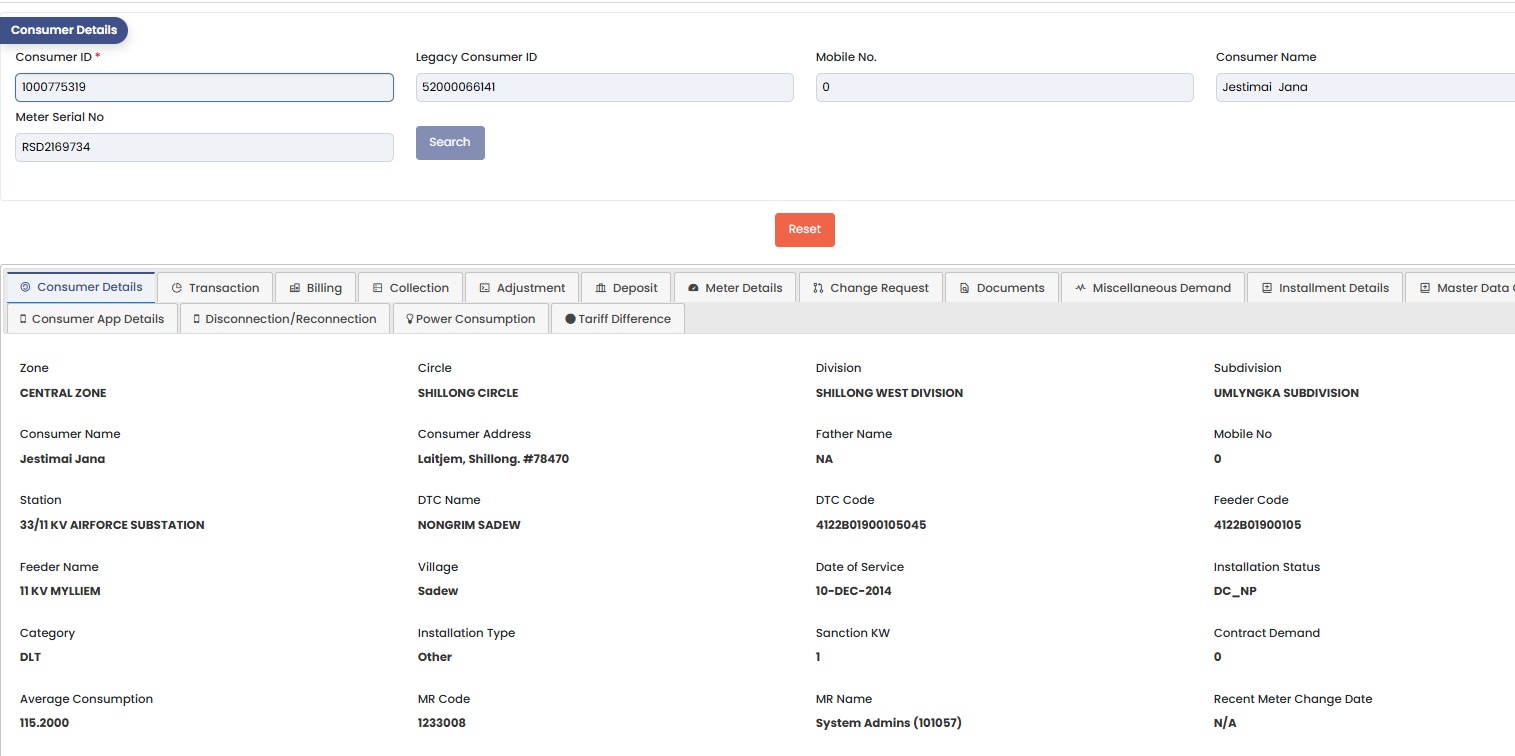
Task: Click the circle value 'SHILLONG CIRCLE'
Action: point(468,393)
